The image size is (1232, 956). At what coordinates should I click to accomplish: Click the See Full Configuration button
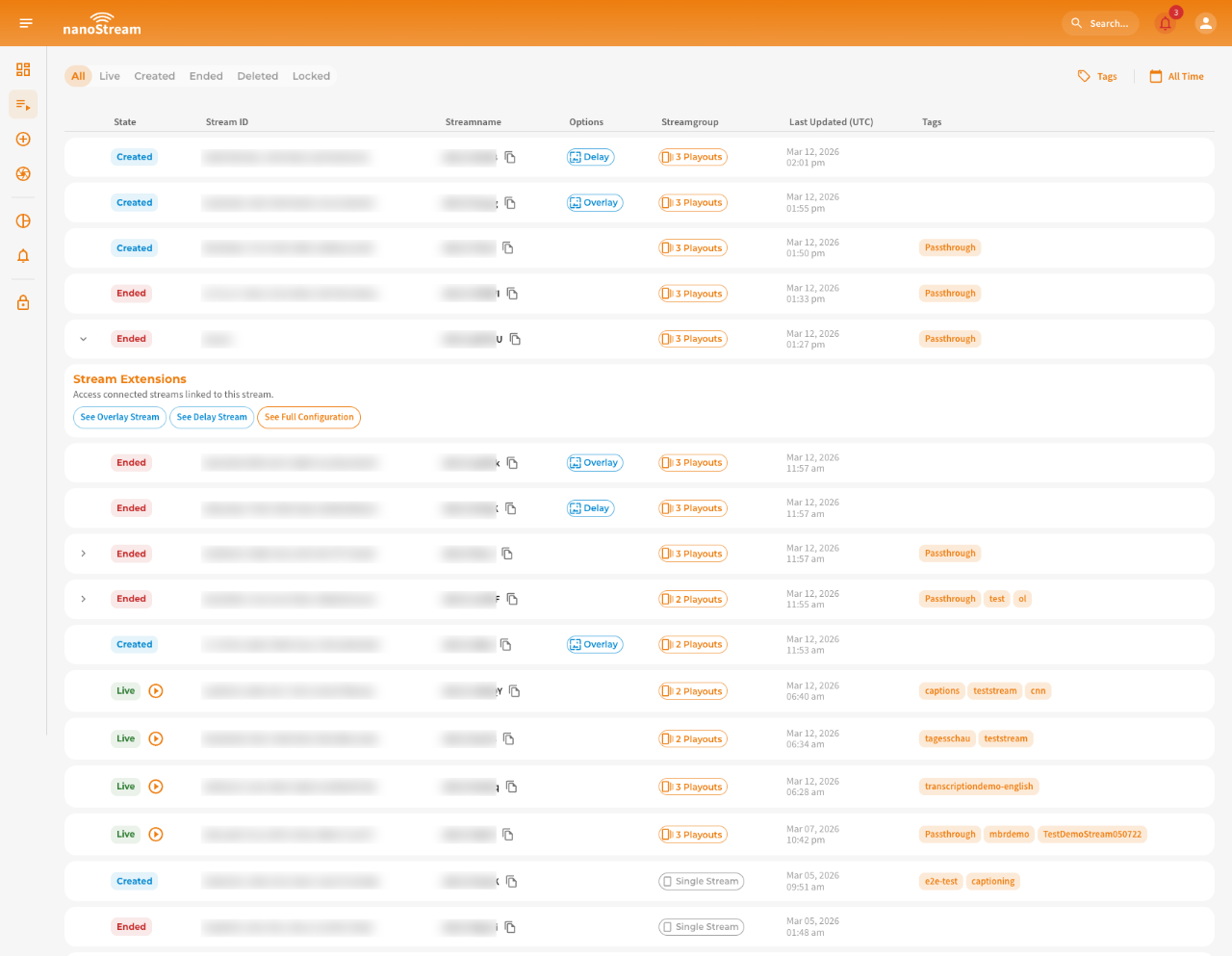(x=309, y=417)
